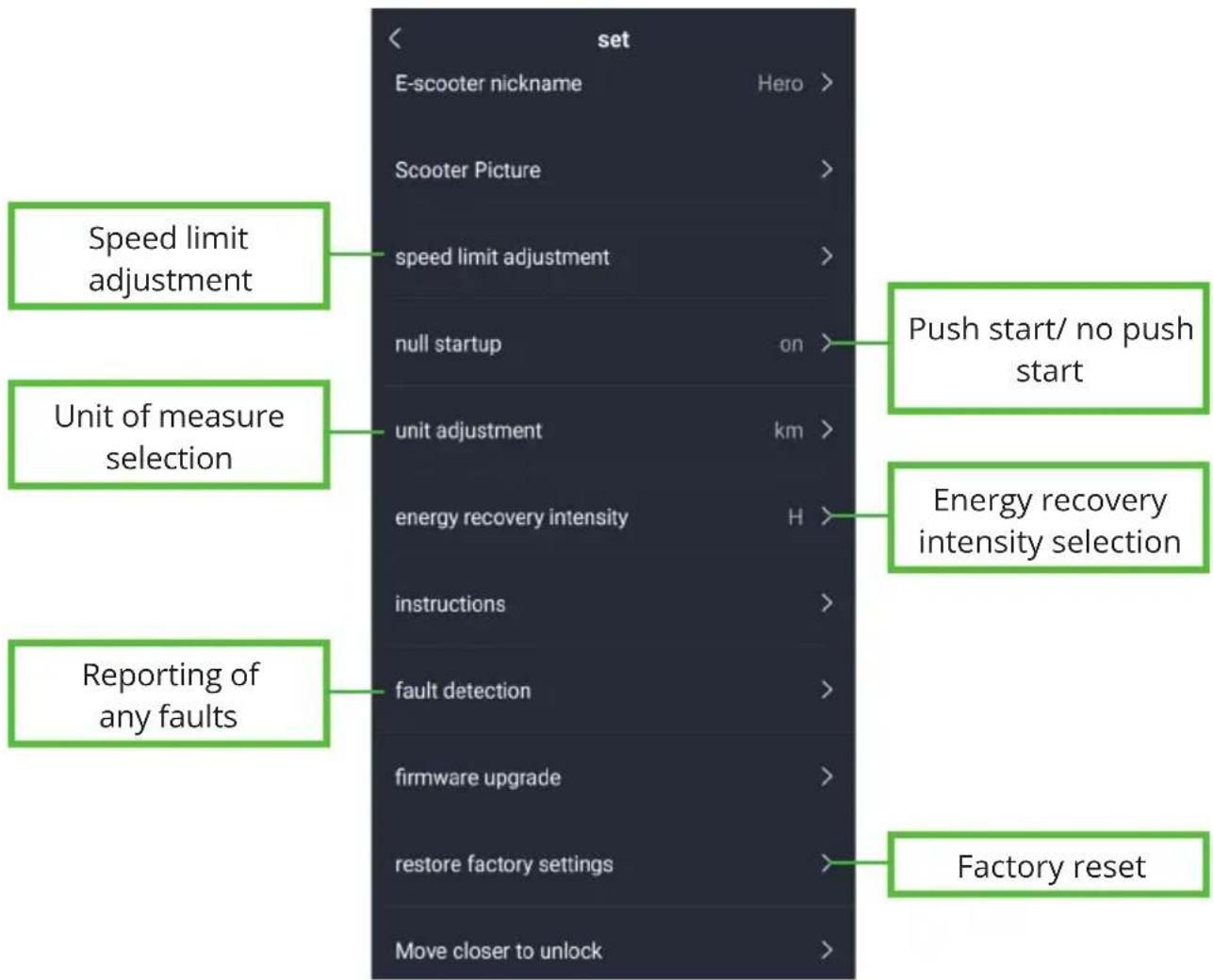This screenshot has height=980, width=1213.
Task: Open the Scooter Picture setting
Action: [x=614, y=171]
